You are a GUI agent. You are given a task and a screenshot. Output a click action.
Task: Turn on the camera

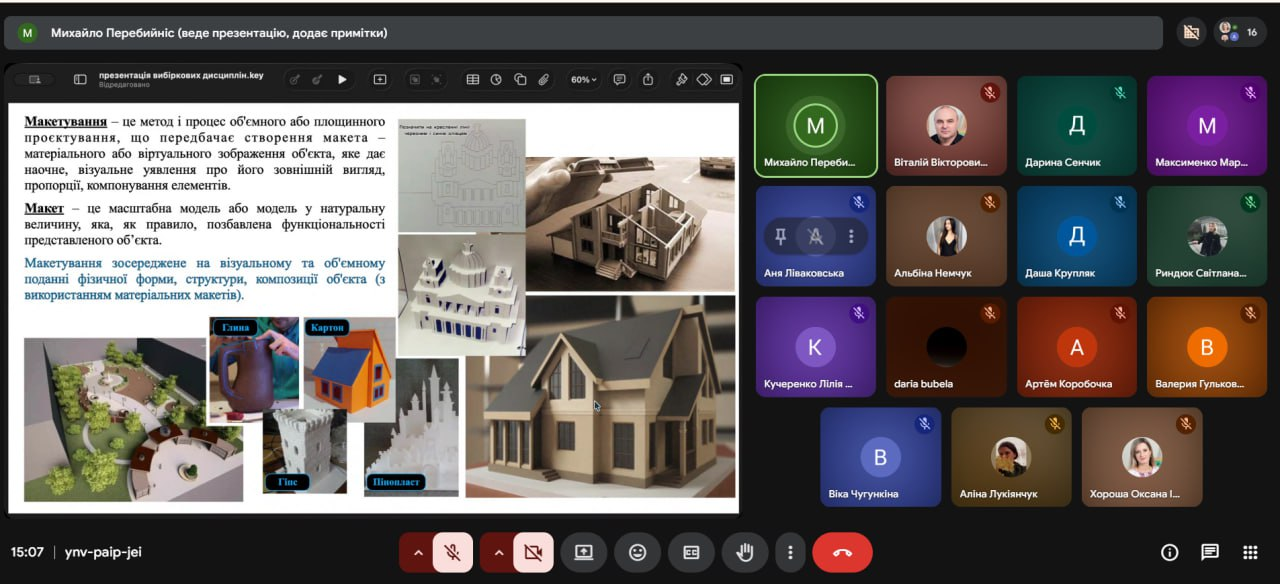(532, 552)
